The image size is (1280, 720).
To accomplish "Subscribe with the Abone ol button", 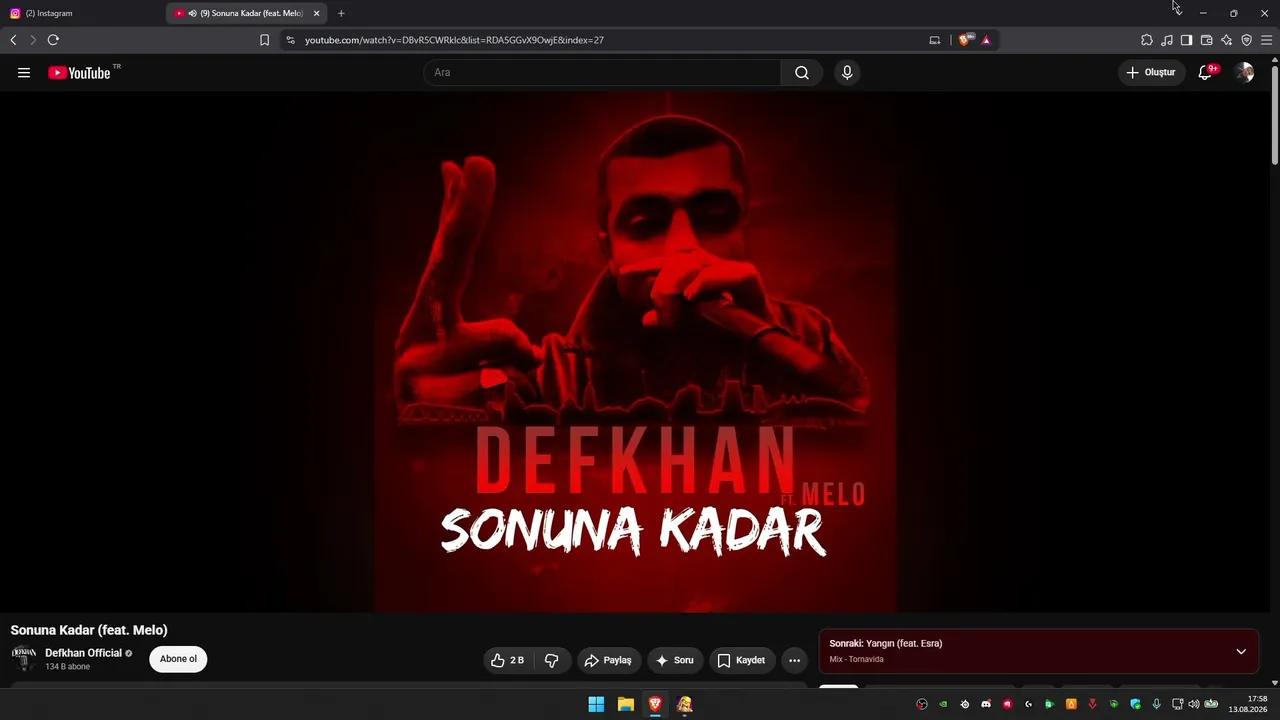I will (x=178, y=659).
